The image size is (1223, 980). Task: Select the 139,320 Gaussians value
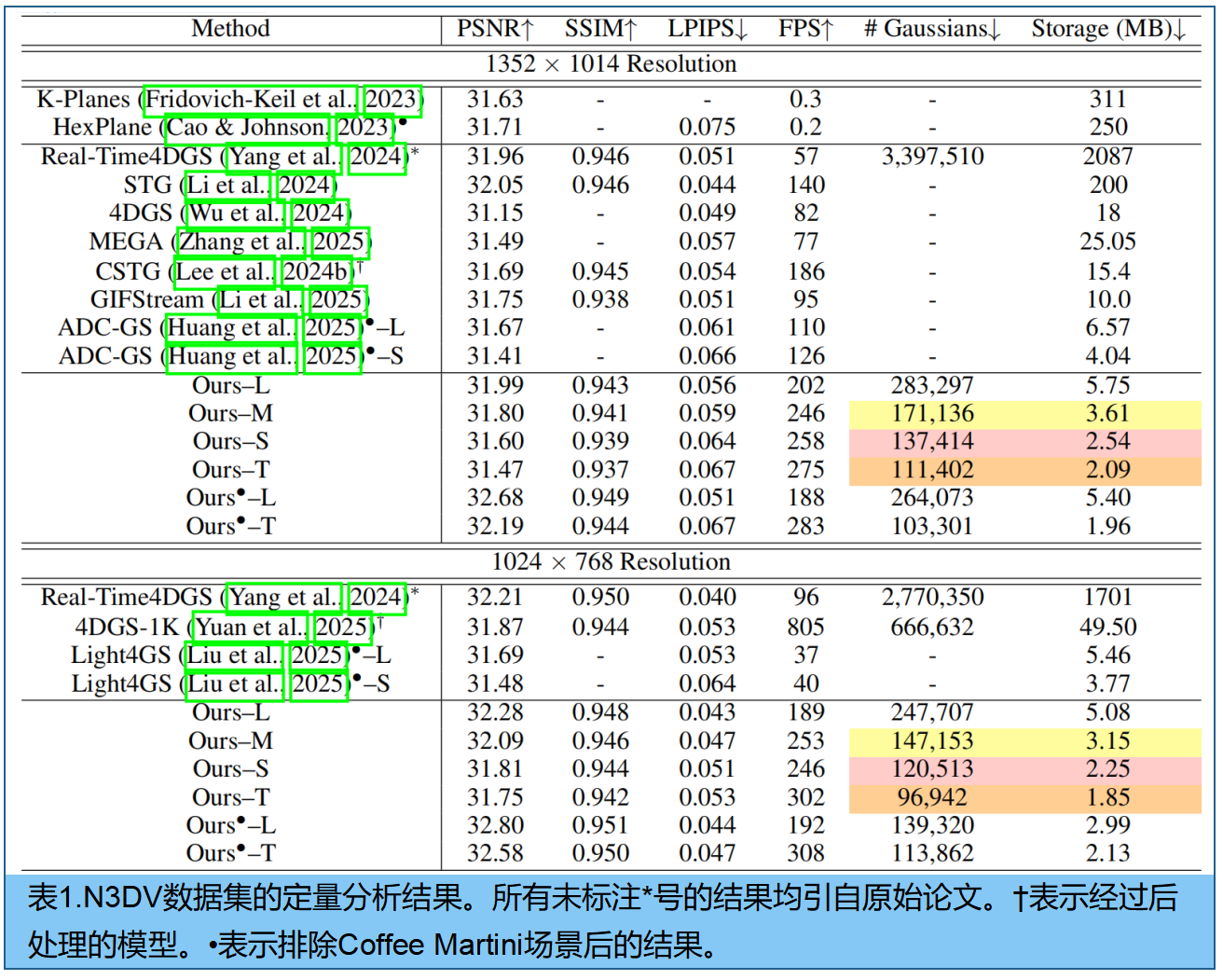coord(932,826)
